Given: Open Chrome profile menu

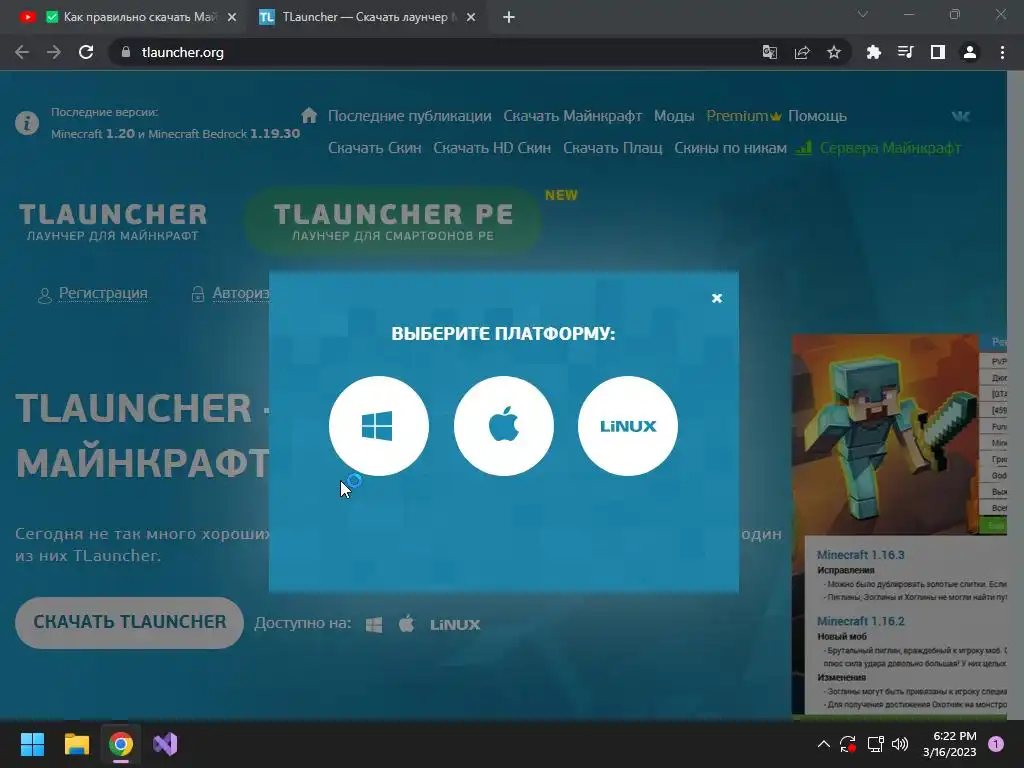Looking at the screenshot, I should click(970, 52).
